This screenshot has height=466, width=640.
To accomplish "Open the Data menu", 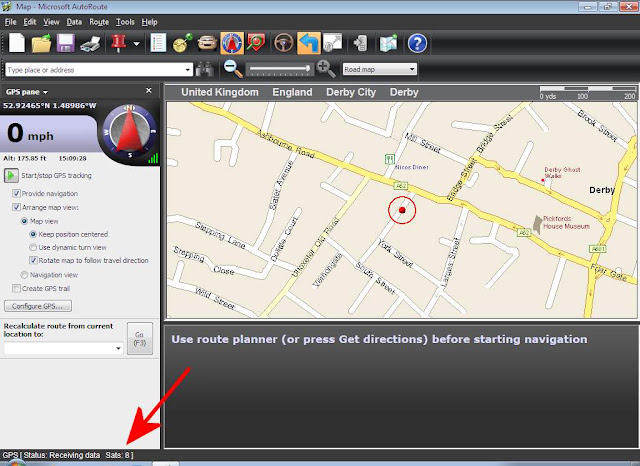I will tap(74, 22).
